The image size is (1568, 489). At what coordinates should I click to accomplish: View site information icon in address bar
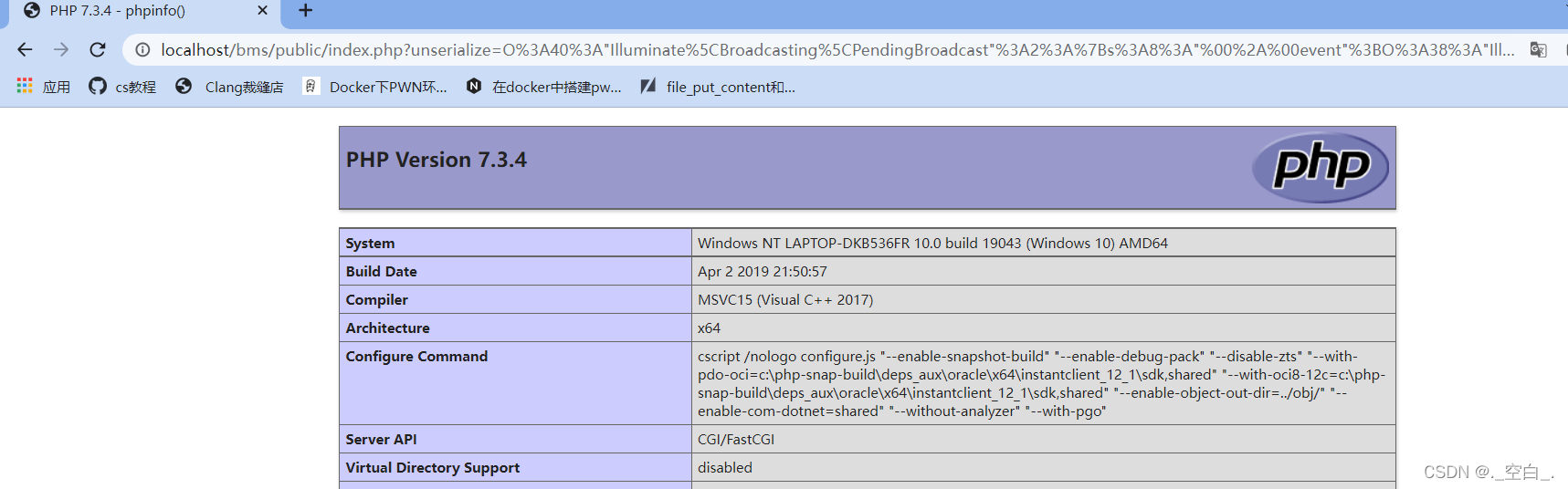point(142,50)
